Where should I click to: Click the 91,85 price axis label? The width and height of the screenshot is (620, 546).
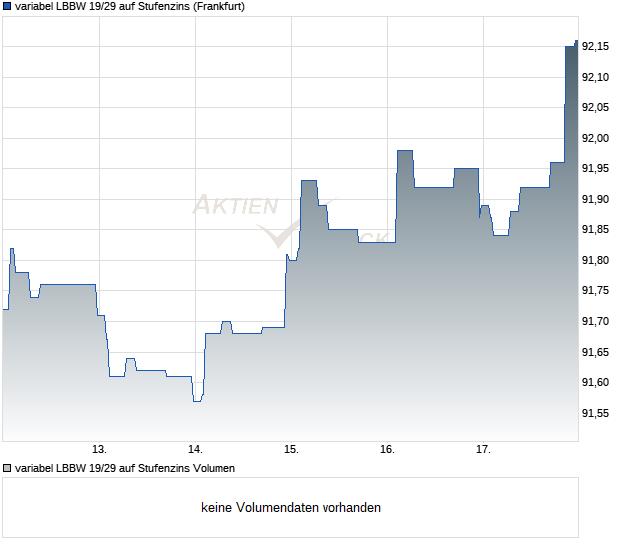pos(595,229)
